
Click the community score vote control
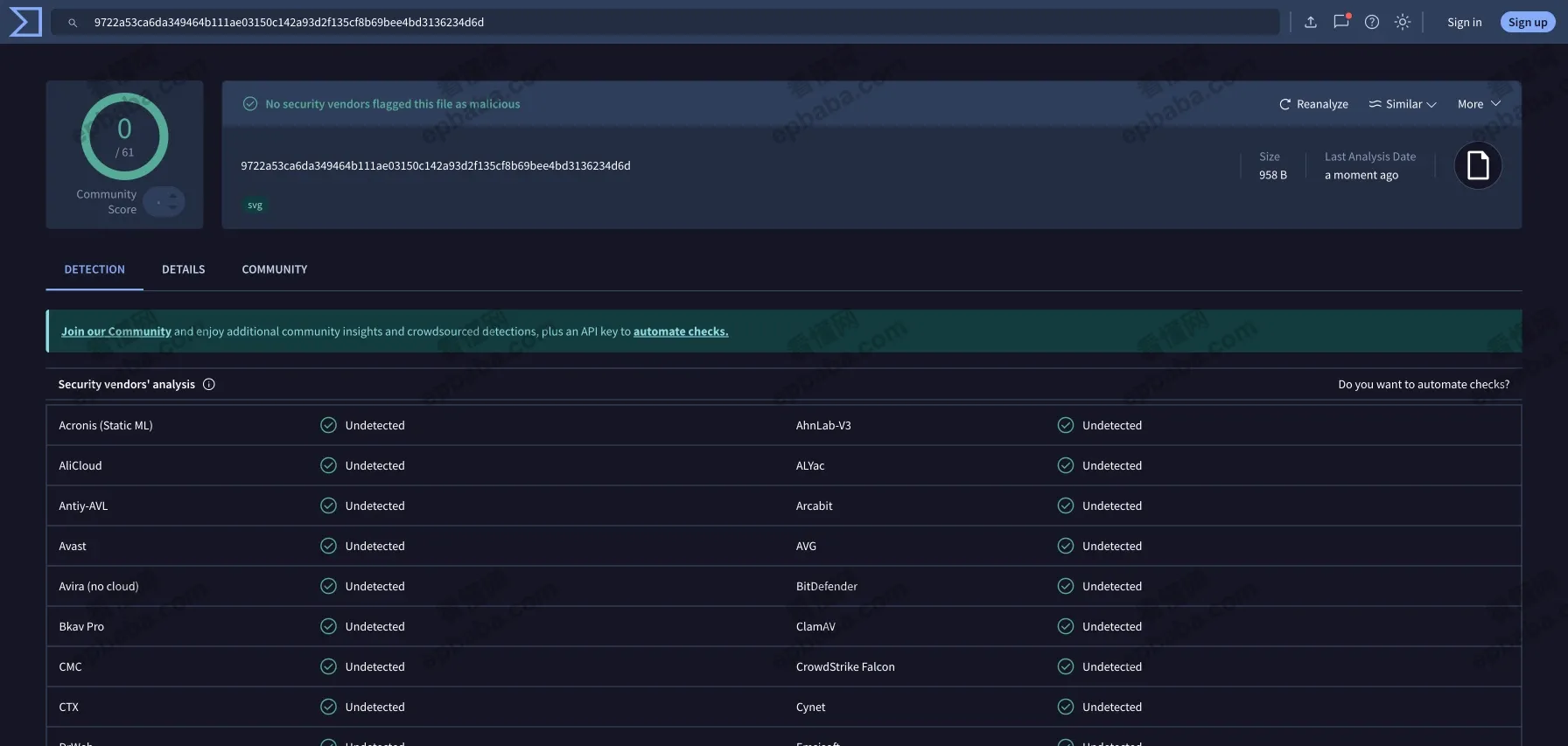[x=164, y=202]
